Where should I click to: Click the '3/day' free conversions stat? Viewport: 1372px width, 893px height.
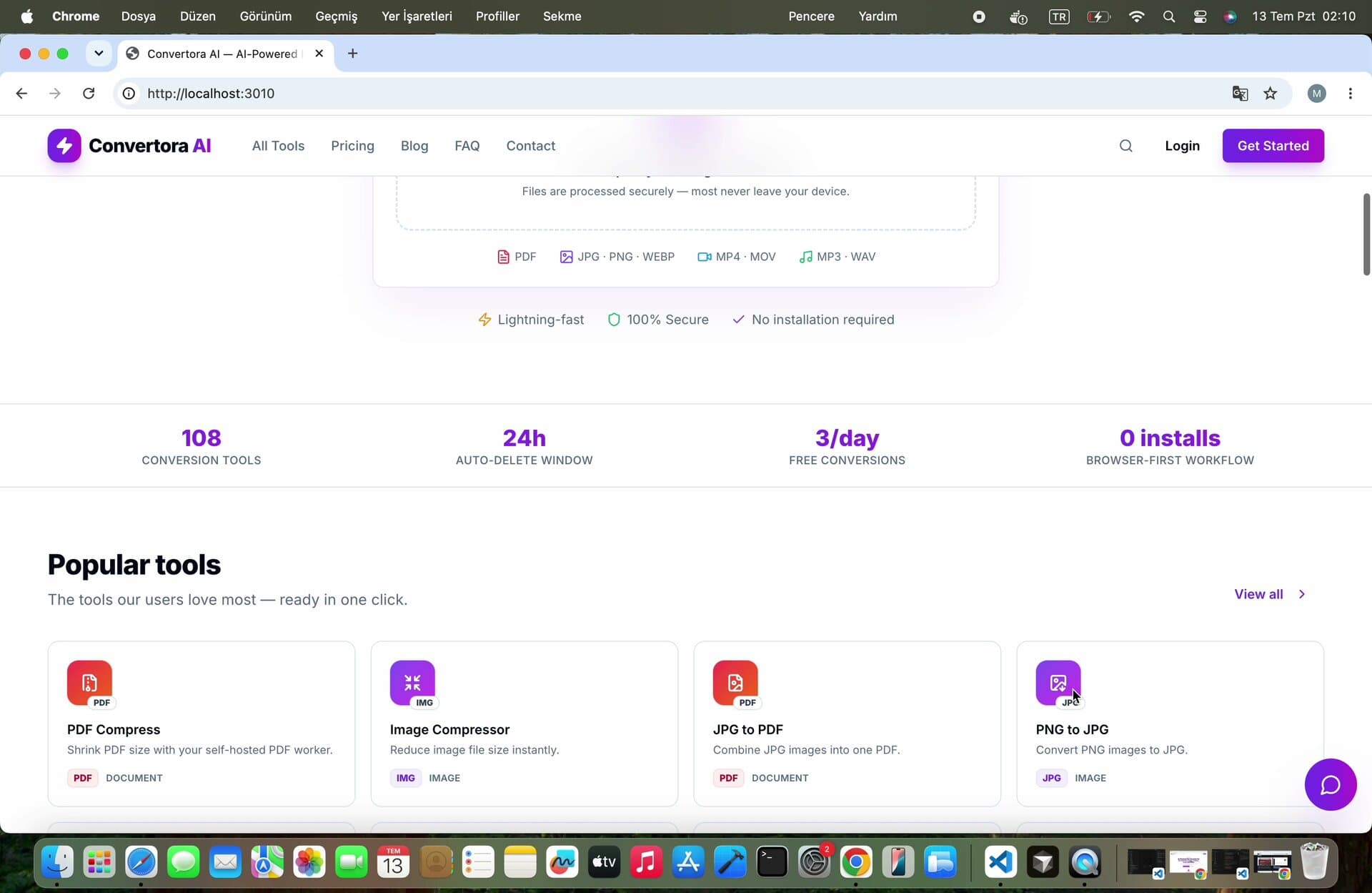point(847,438)
